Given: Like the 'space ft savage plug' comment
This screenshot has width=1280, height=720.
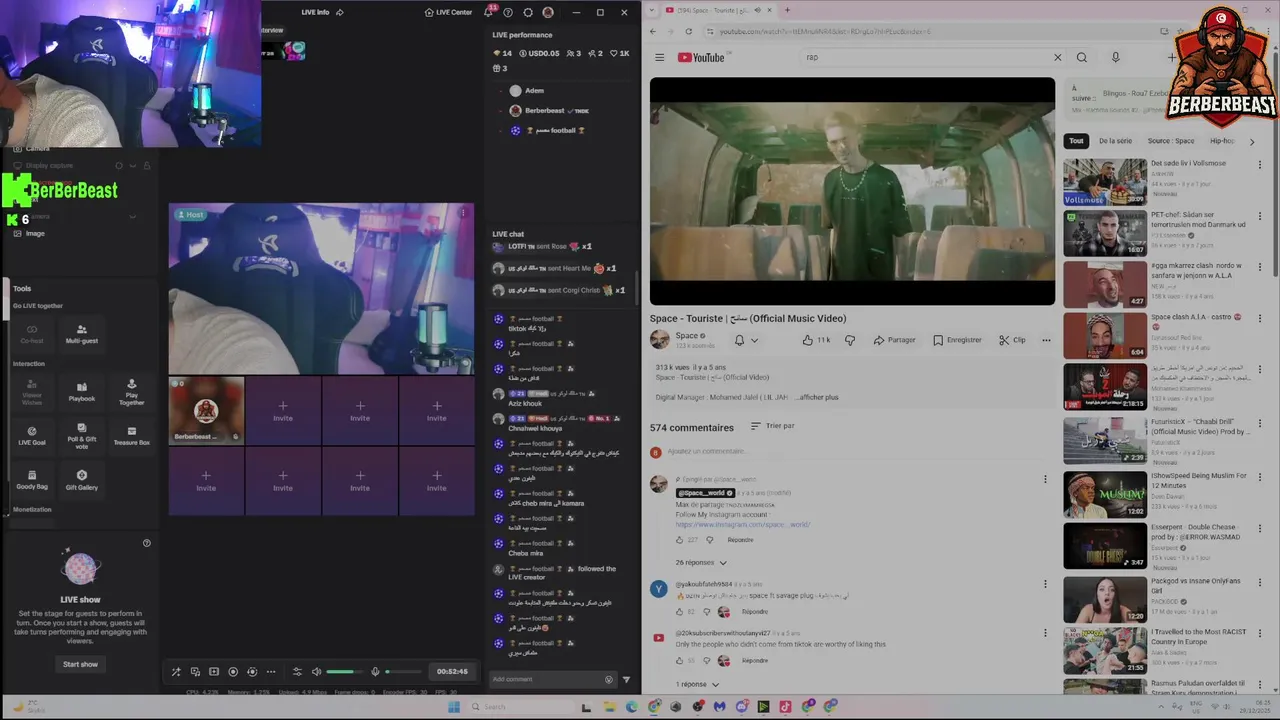Looking at the screenshot, I should (x=680, y=612).
